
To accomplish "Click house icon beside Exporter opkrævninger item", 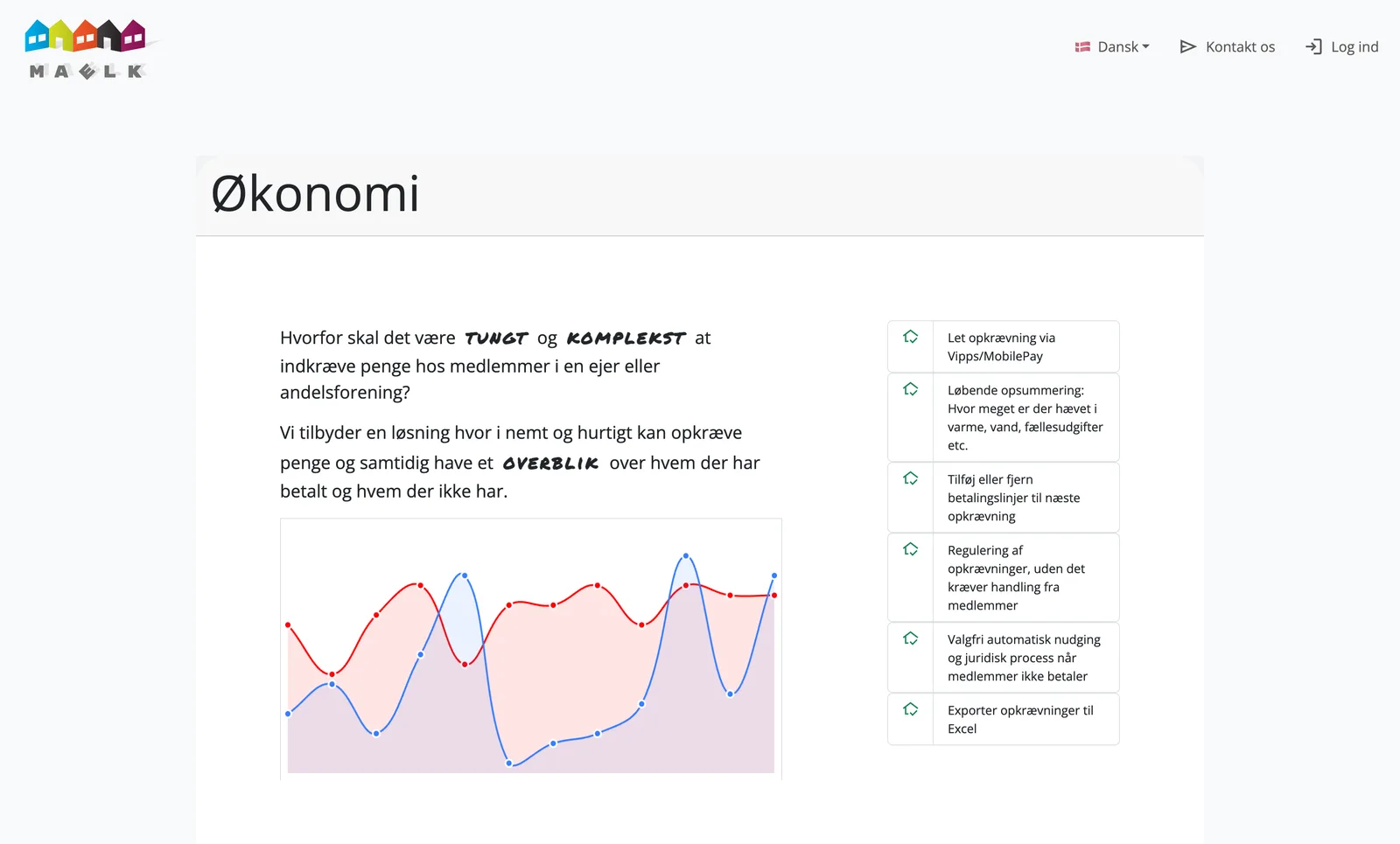I will [x=911, y=709].
